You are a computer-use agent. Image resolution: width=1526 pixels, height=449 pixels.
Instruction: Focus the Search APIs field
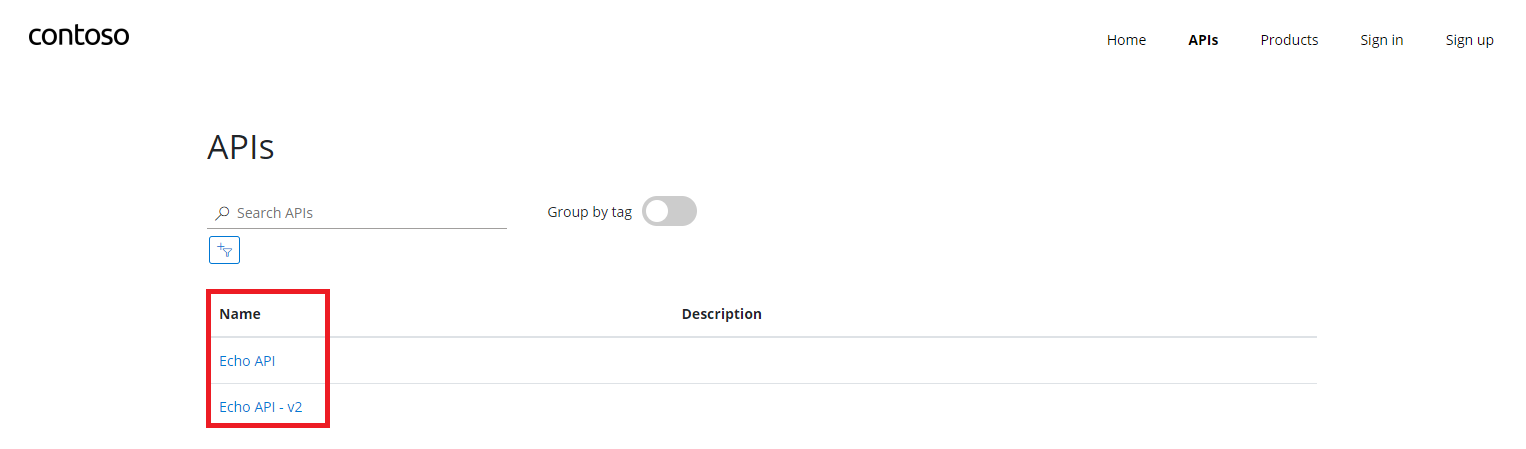[x=357, y=213]
